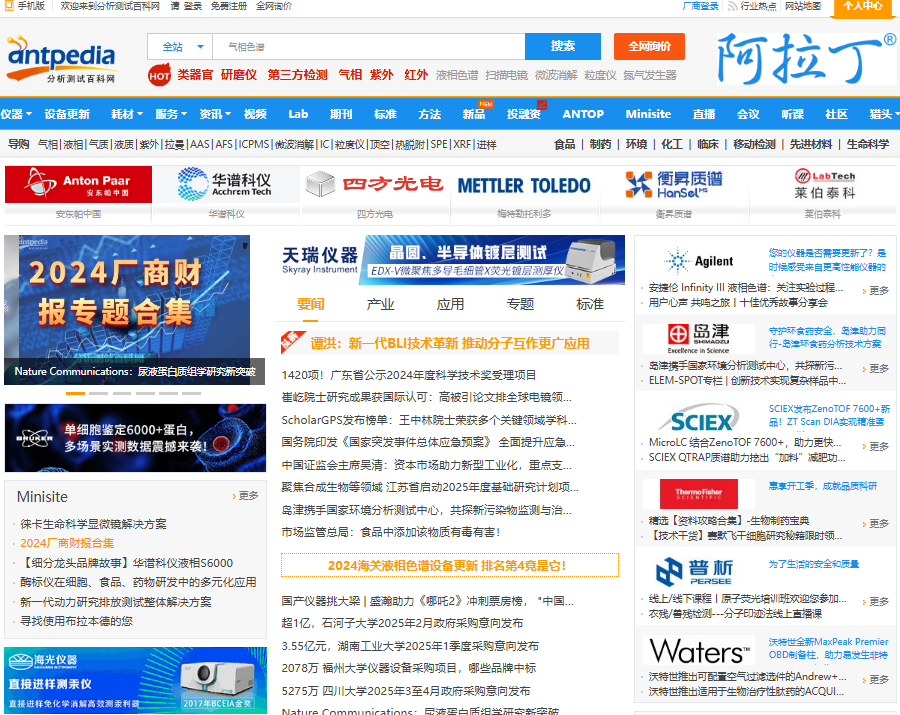Click the antpedia site logo
Screen dimensions: 900x715
(61, 60)
